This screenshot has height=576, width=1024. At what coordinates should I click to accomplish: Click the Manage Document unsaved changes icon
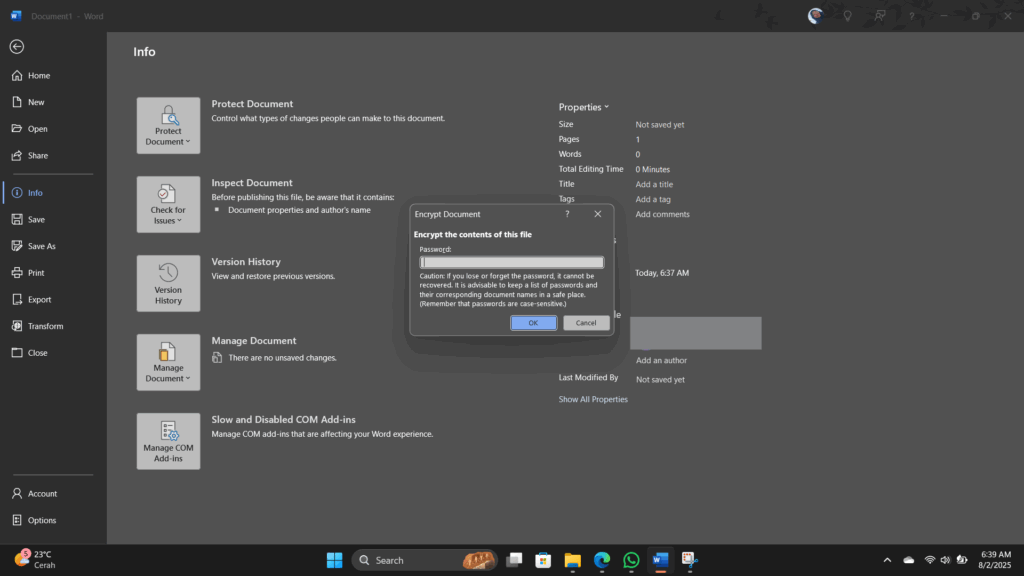point(217,358)
